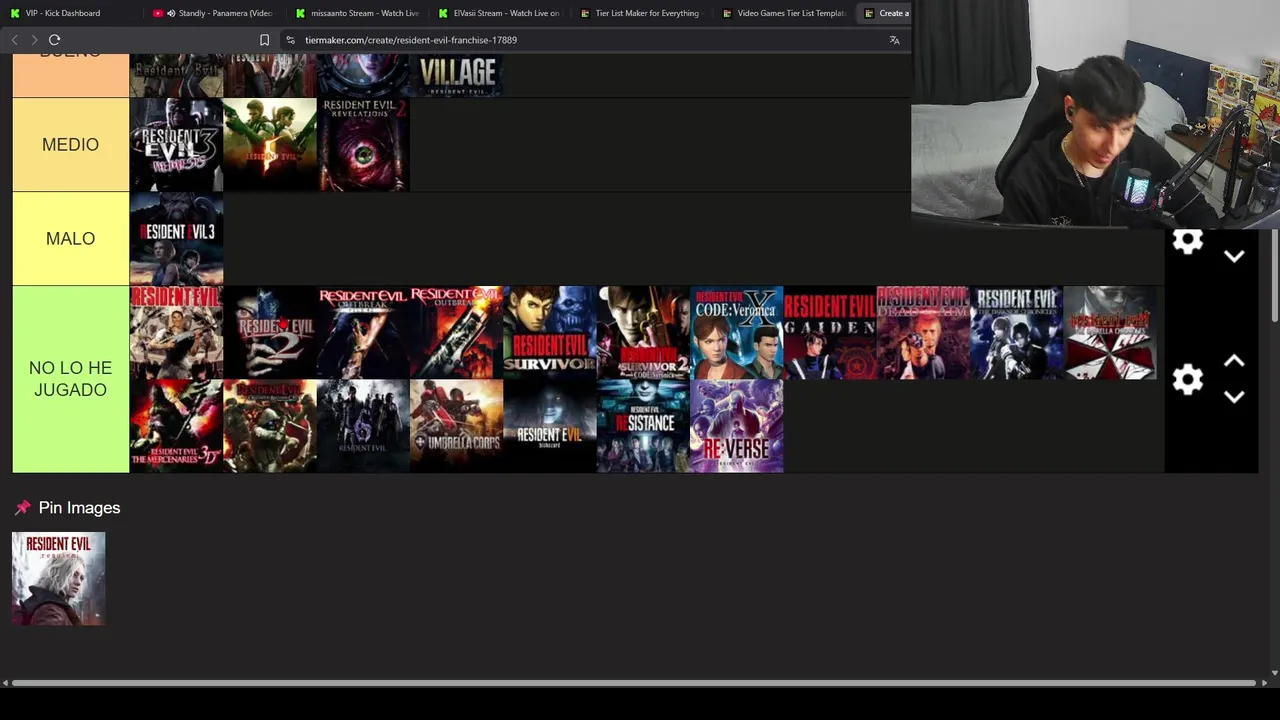Image resolution: width=1280 pixels, height=720 pixels.
Task: Open site info icon beside the URL
Action: tap(290, 40)
